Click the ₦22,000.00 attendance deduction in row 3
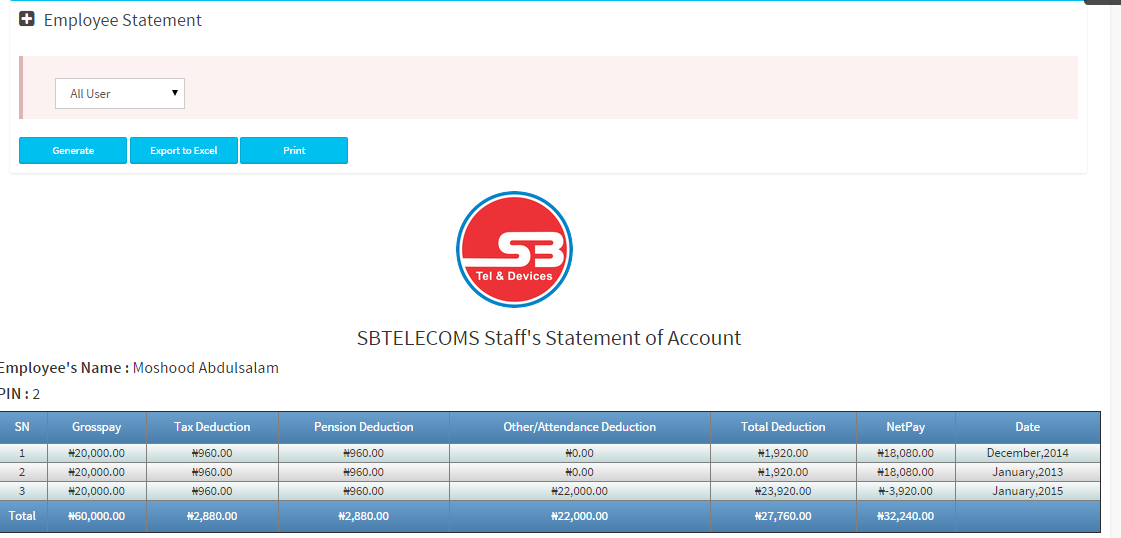The width and height of the screenshot is (1121, 538). click(580, 491)
